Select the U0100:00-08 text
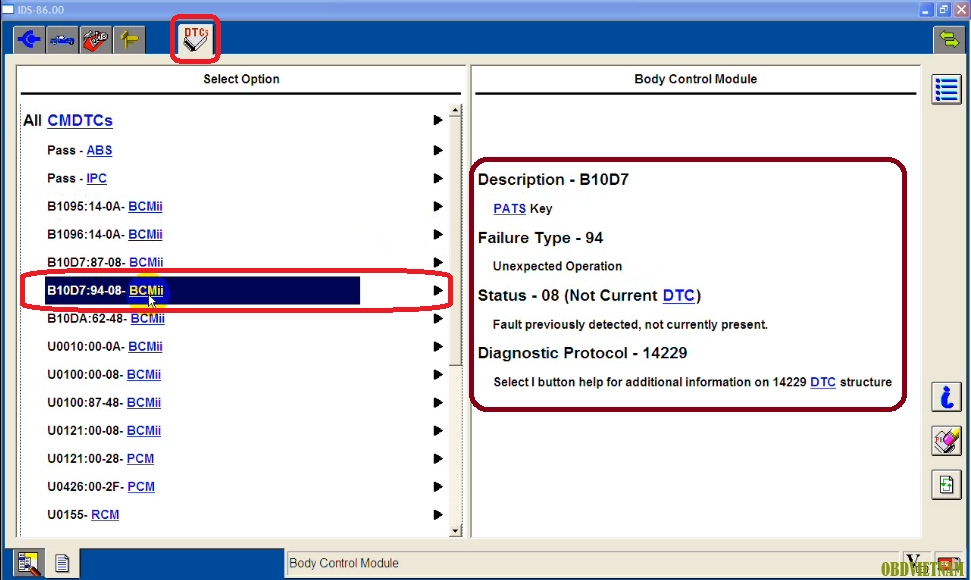 pos(83,374)
